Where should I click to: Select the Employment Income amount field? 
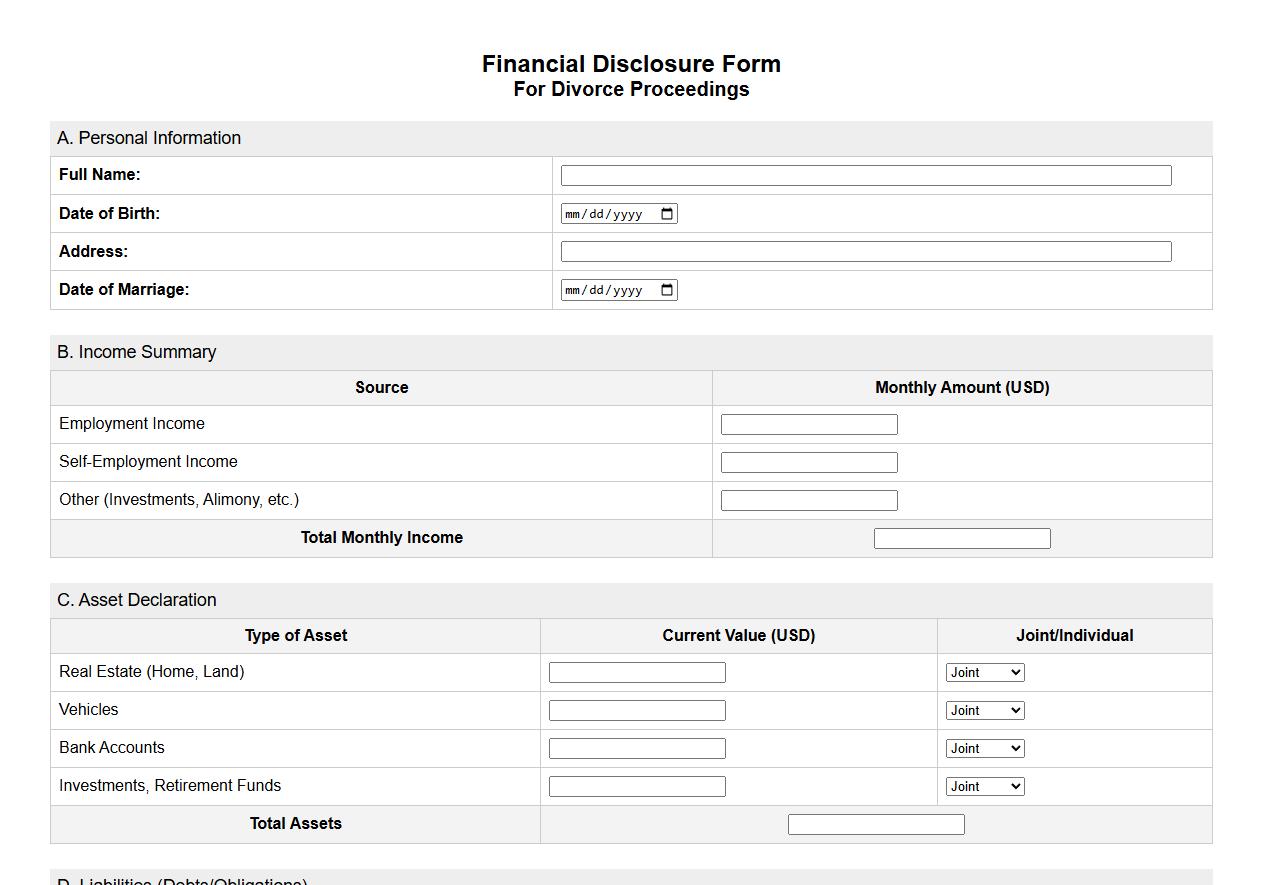[x=809, y=423]
